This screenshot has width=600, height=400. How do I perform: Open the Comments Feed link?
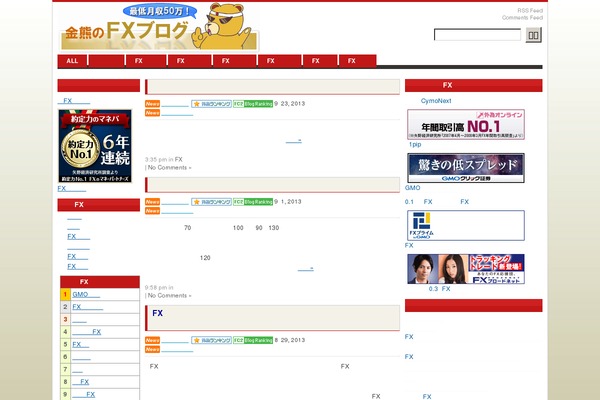(522, 18)
